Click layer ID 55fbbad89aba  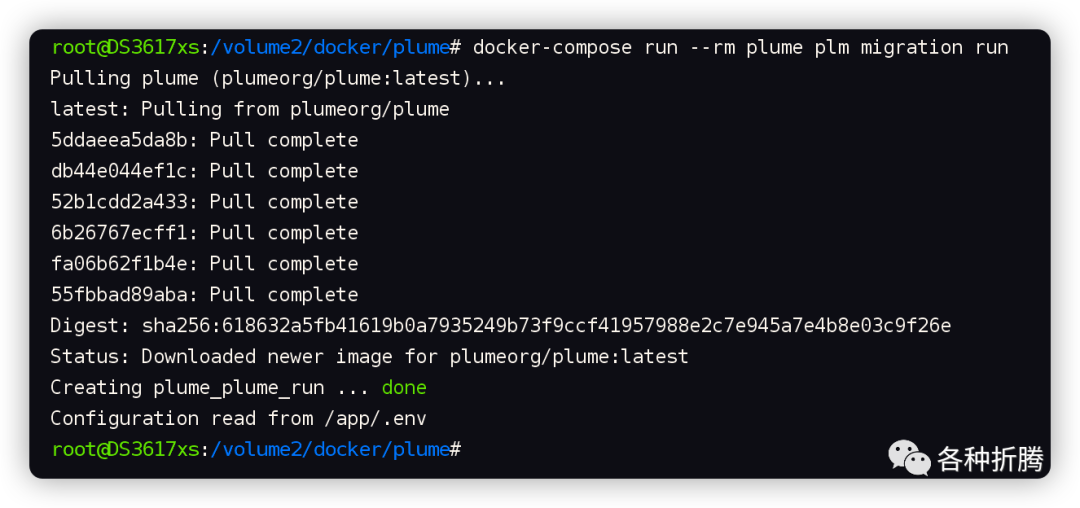click(124, 295)
